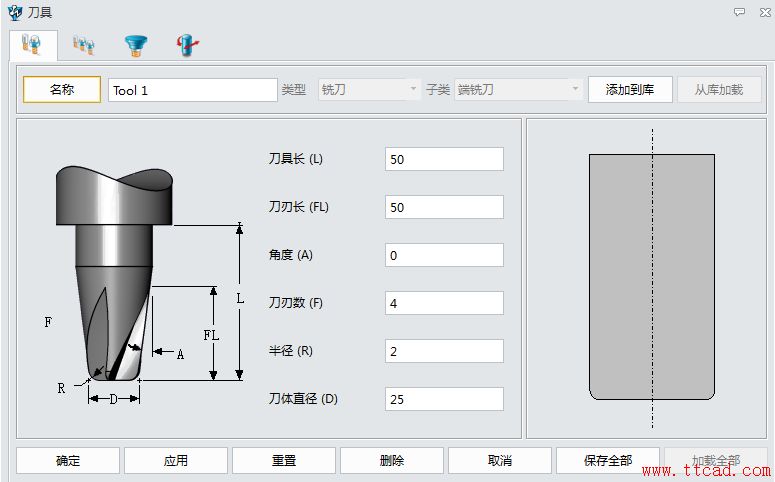
Task: Open the speed and feed tab icon
Action: tap(187, 45)
